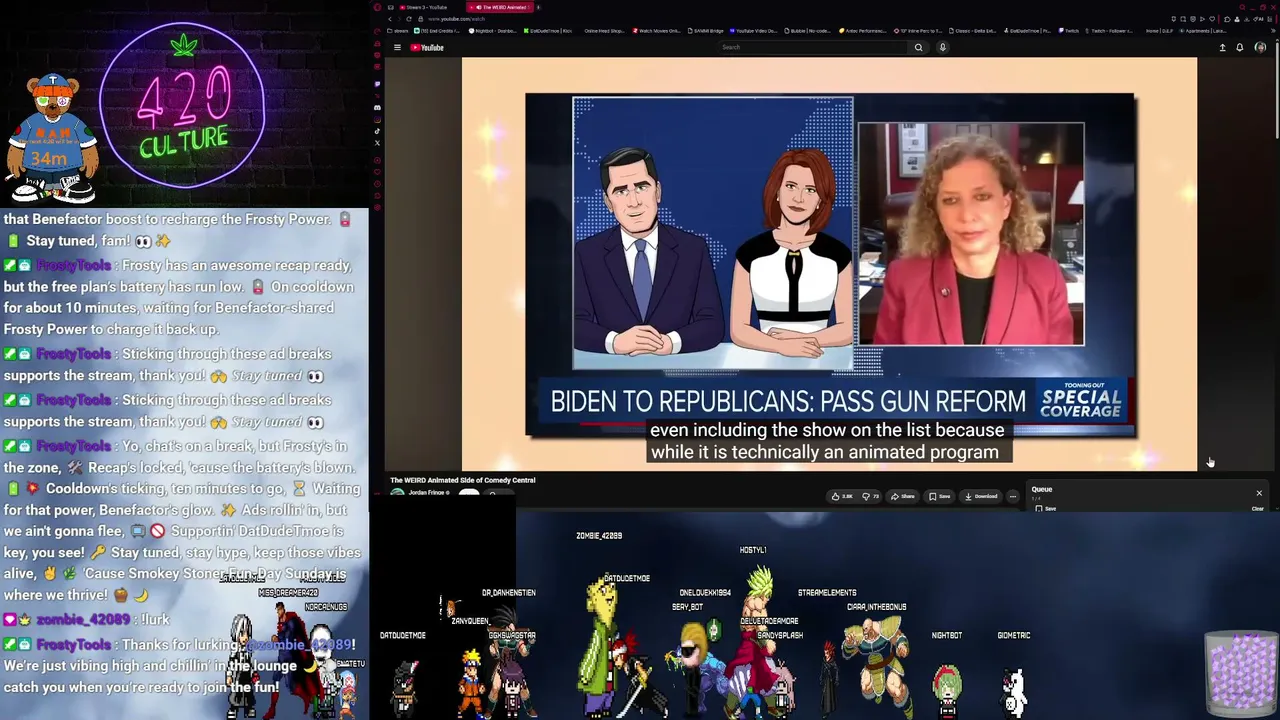Screen dimensions: 1280x720
Task: Open the DatDudeTmoe Kick bookmark
Action: coord(548,31)
